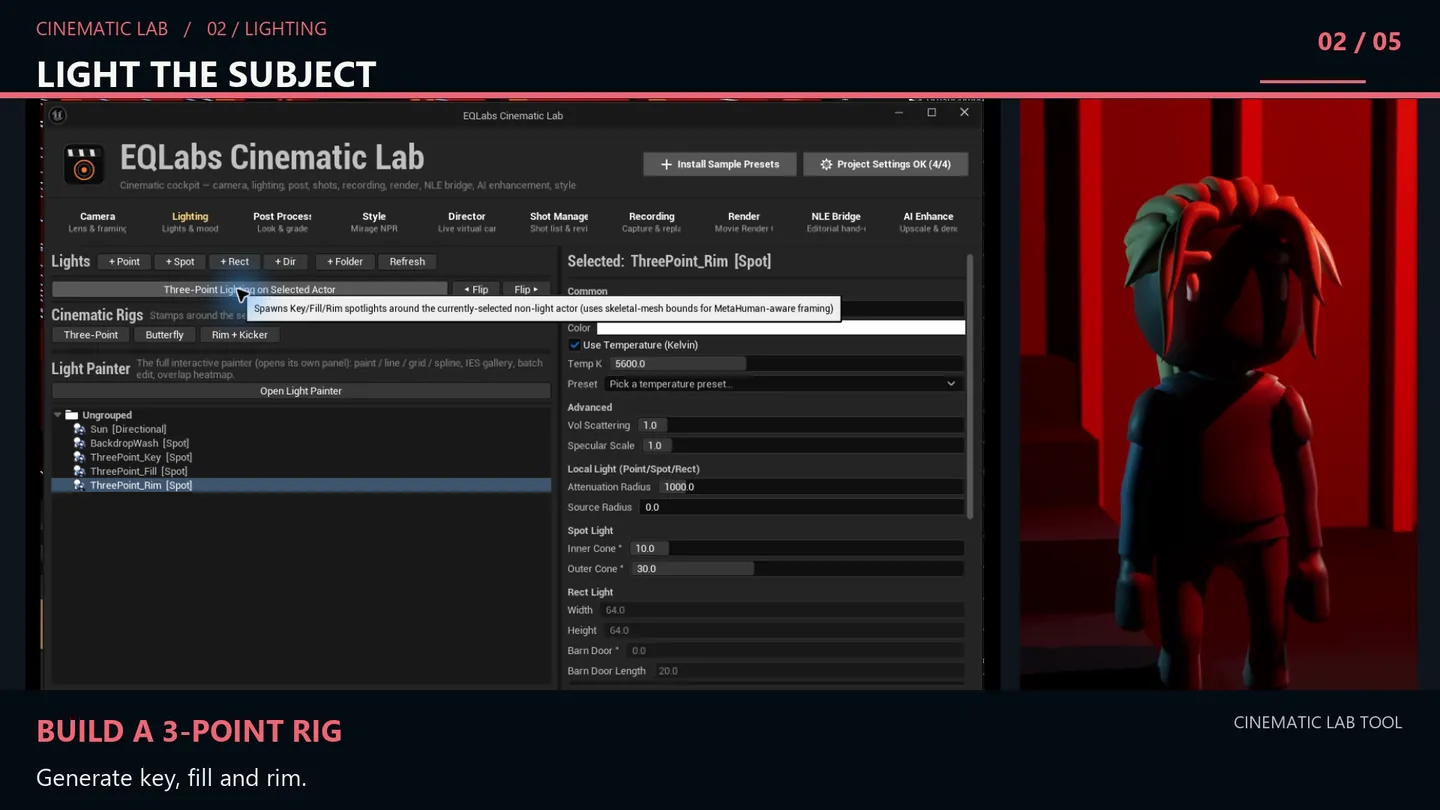The height and width of the screenshot is (810, 1440).
Task: Open the Post Process tab
Action: 283,222
